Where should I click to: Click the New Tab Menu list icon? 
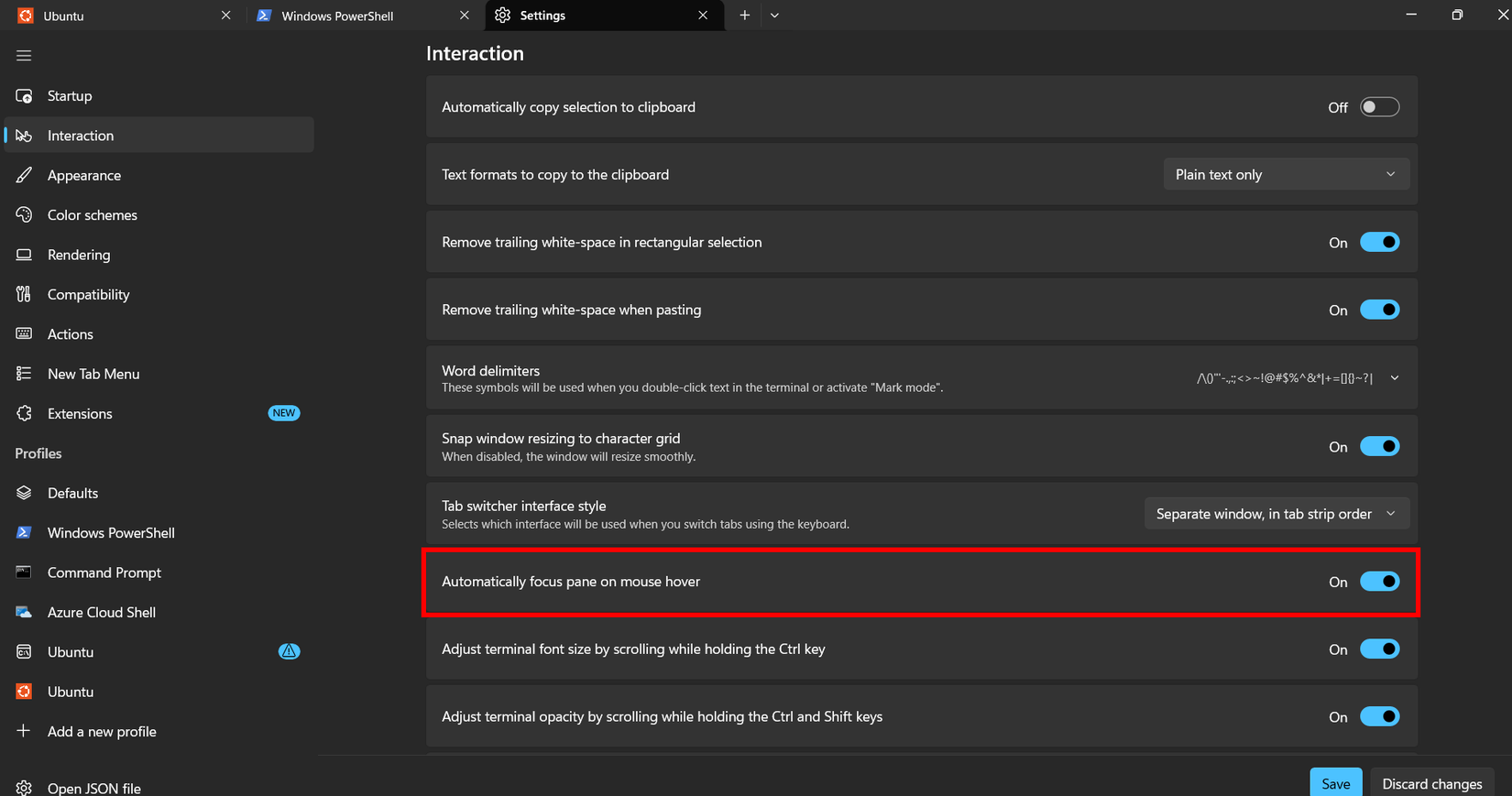coord(24,374)
